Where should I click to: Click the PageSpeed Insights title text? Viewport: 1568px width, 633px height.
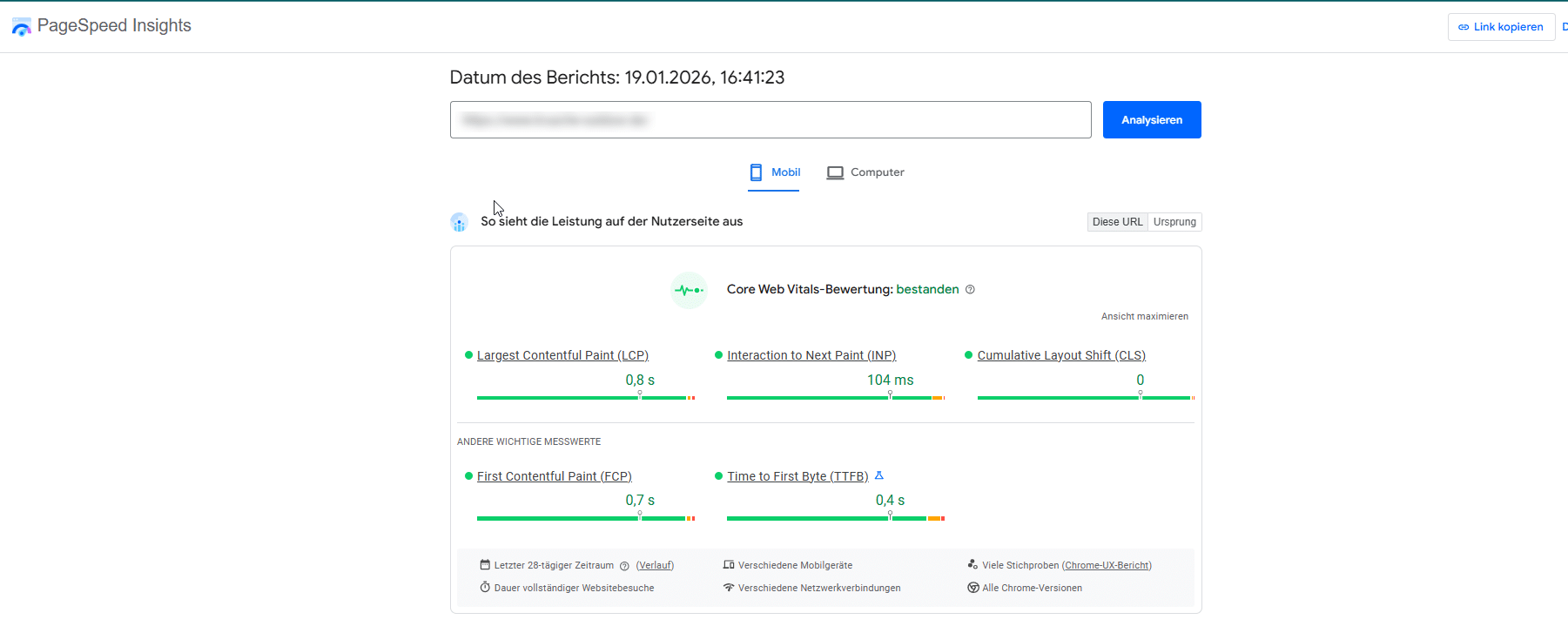coord(114,26)
